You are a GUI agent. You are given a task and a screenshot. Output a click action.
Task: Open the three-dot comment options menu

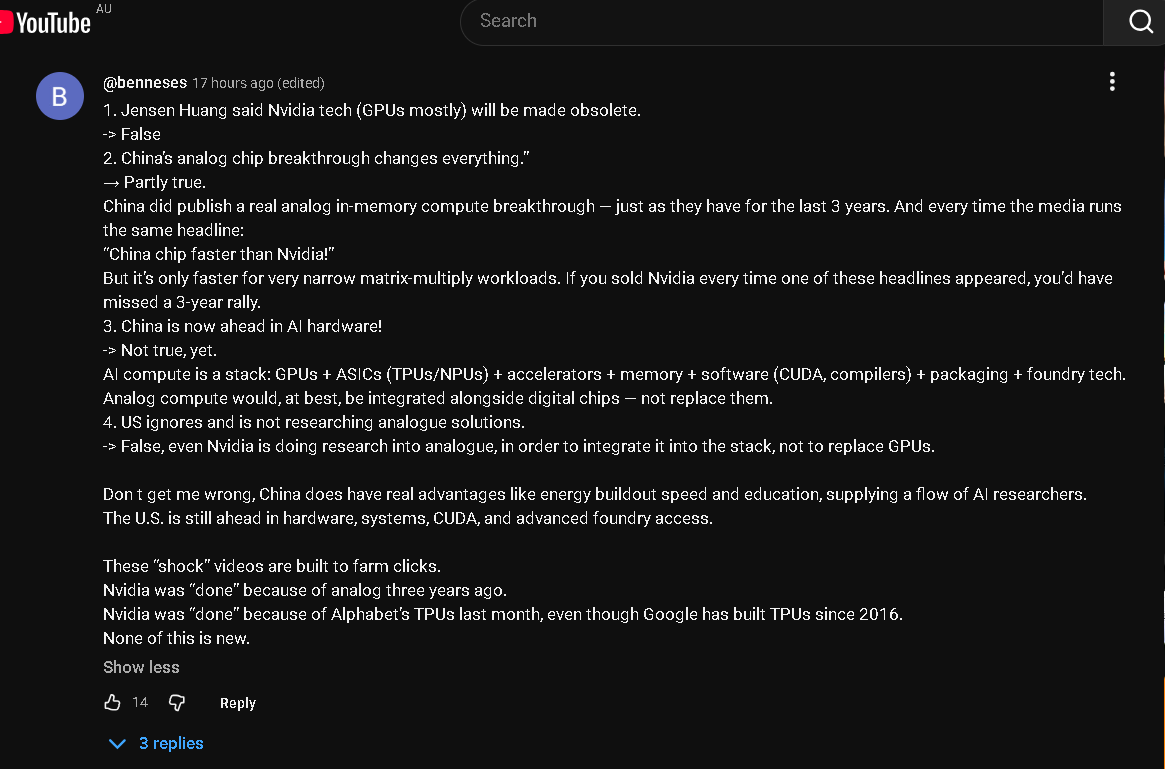tap(1112, 82)
